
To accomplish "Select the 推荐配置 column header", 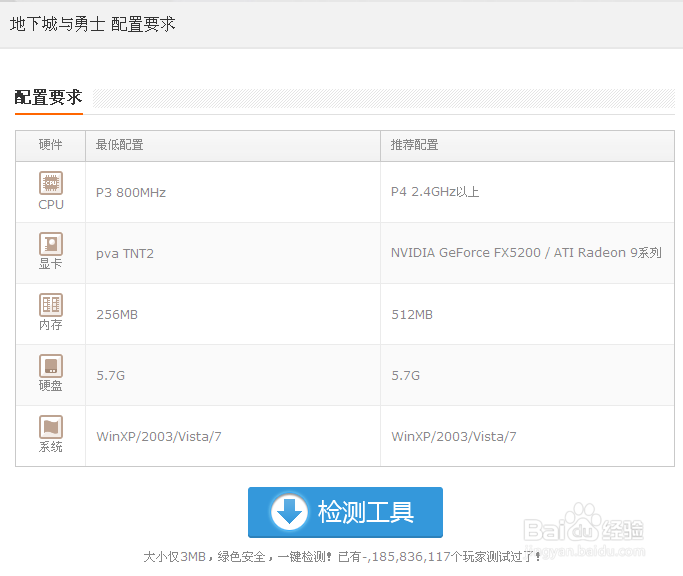I will pyautogui.click(x=527, y=145).
